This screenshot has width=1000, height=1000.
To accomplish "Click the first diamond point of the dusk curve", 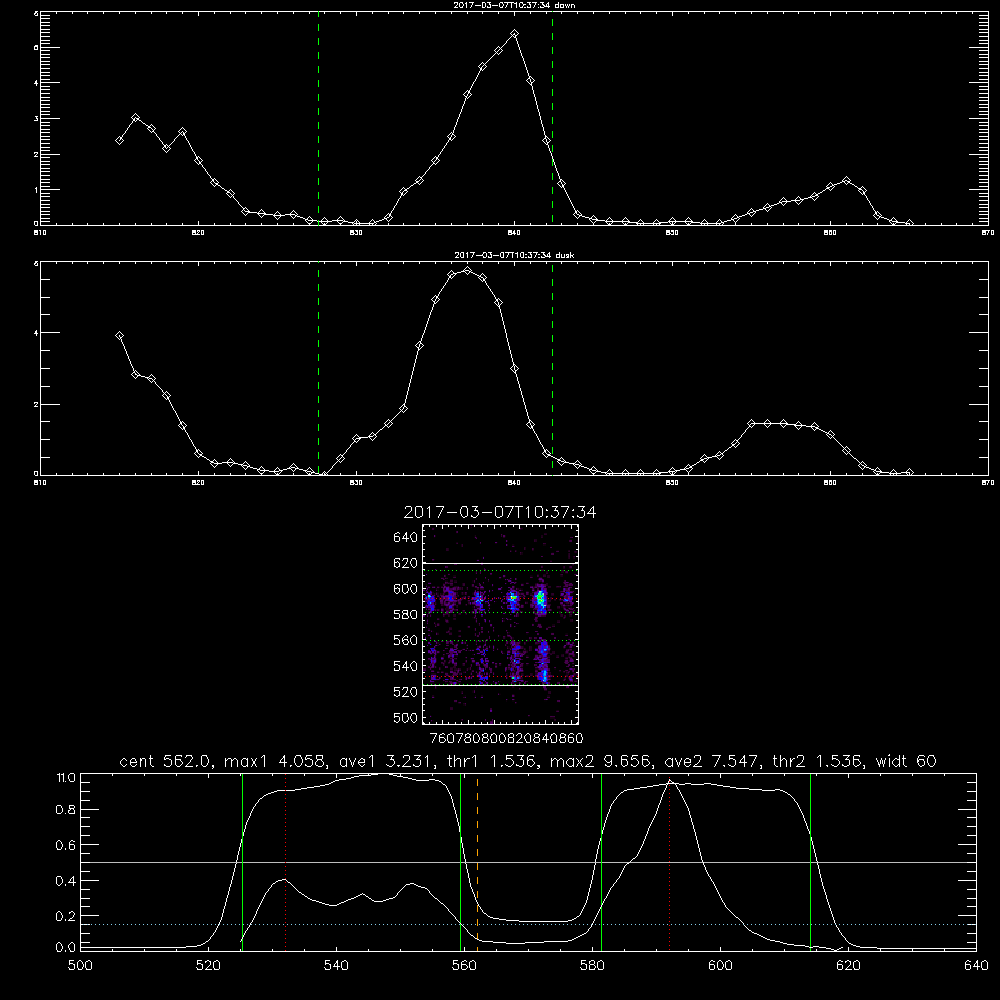I will coord(119,335).
